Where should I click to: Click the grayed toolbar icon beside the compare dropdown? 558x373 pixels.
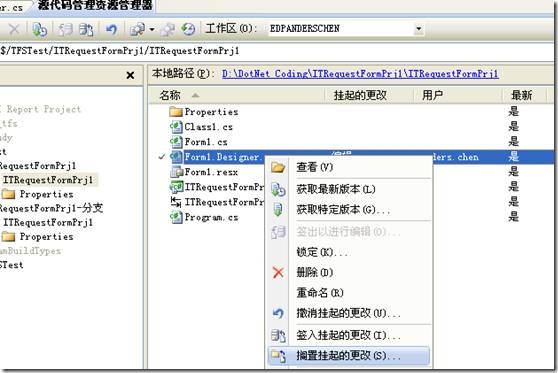[x=167, y=29]
